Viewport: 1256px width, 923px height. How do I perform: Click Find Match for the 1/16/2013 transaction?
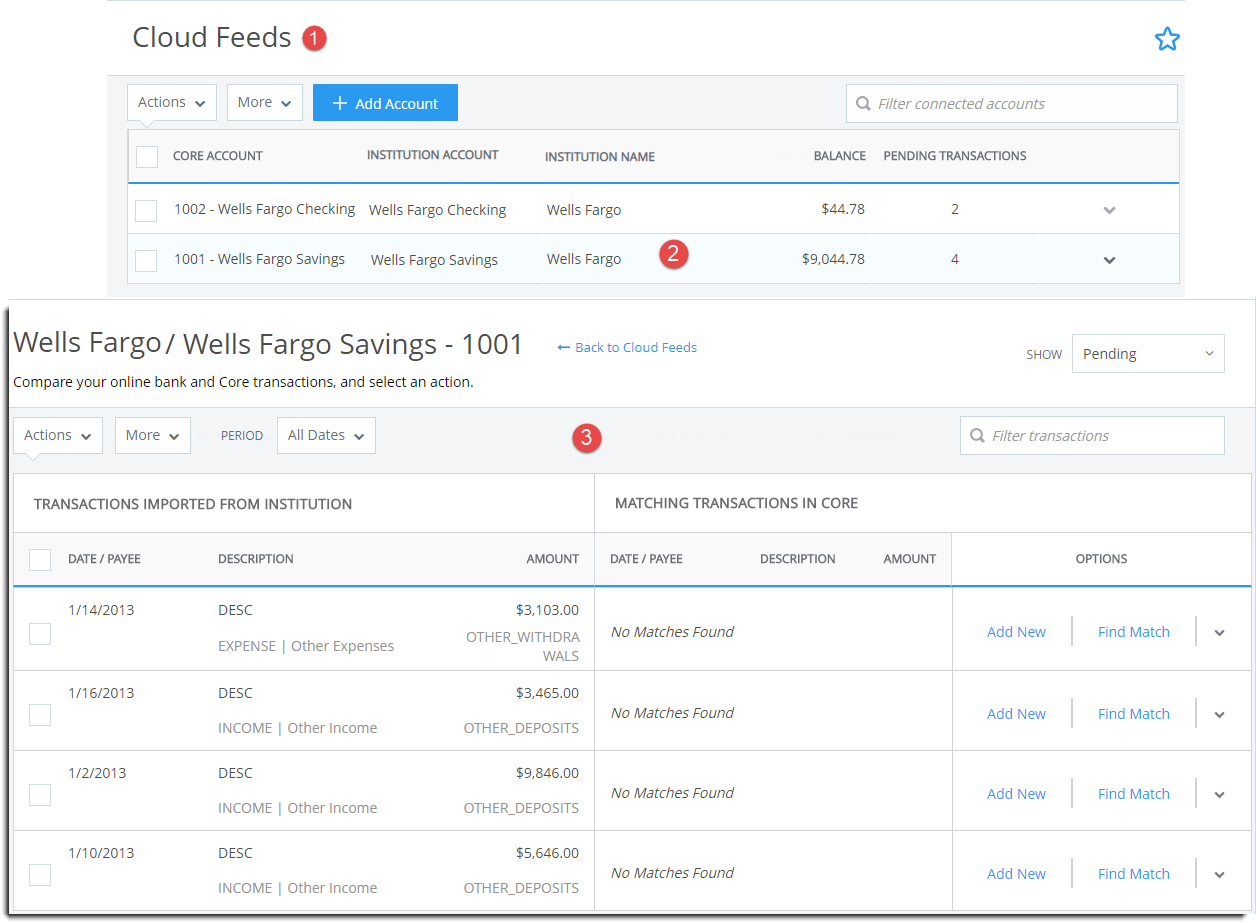point(1133,714)
